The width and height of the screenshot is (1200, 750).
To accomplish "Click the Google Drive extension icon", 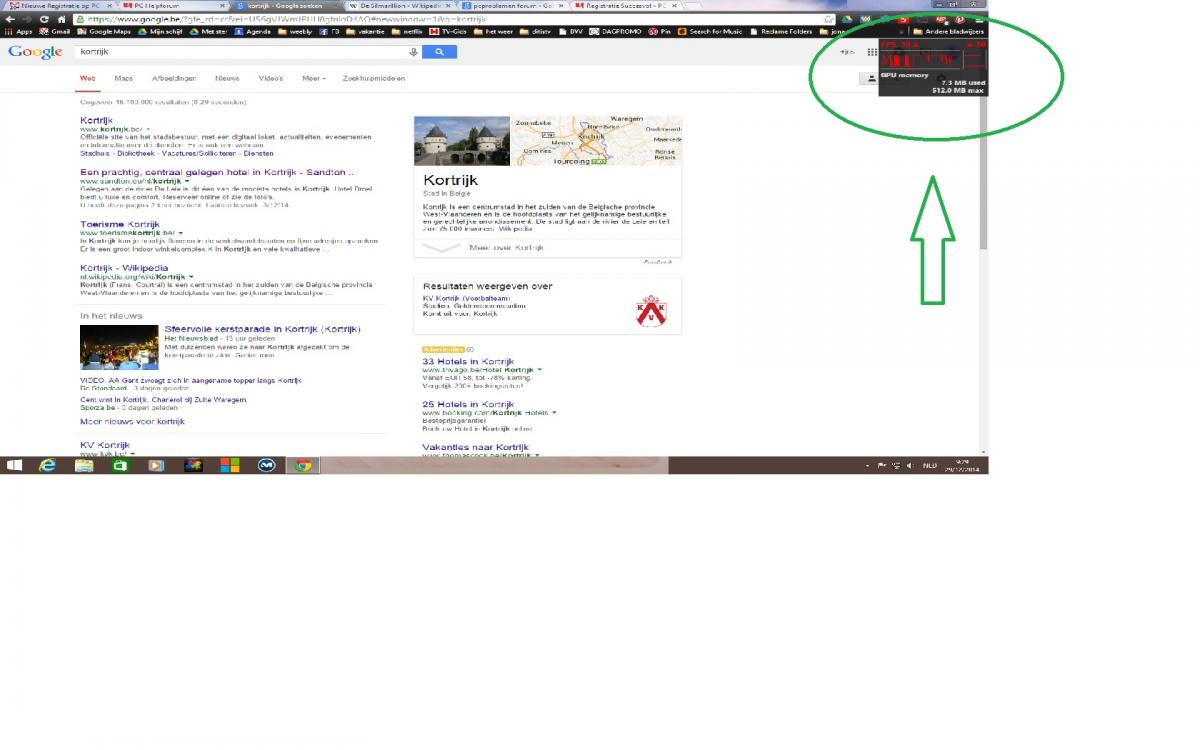I will (847, 19).
